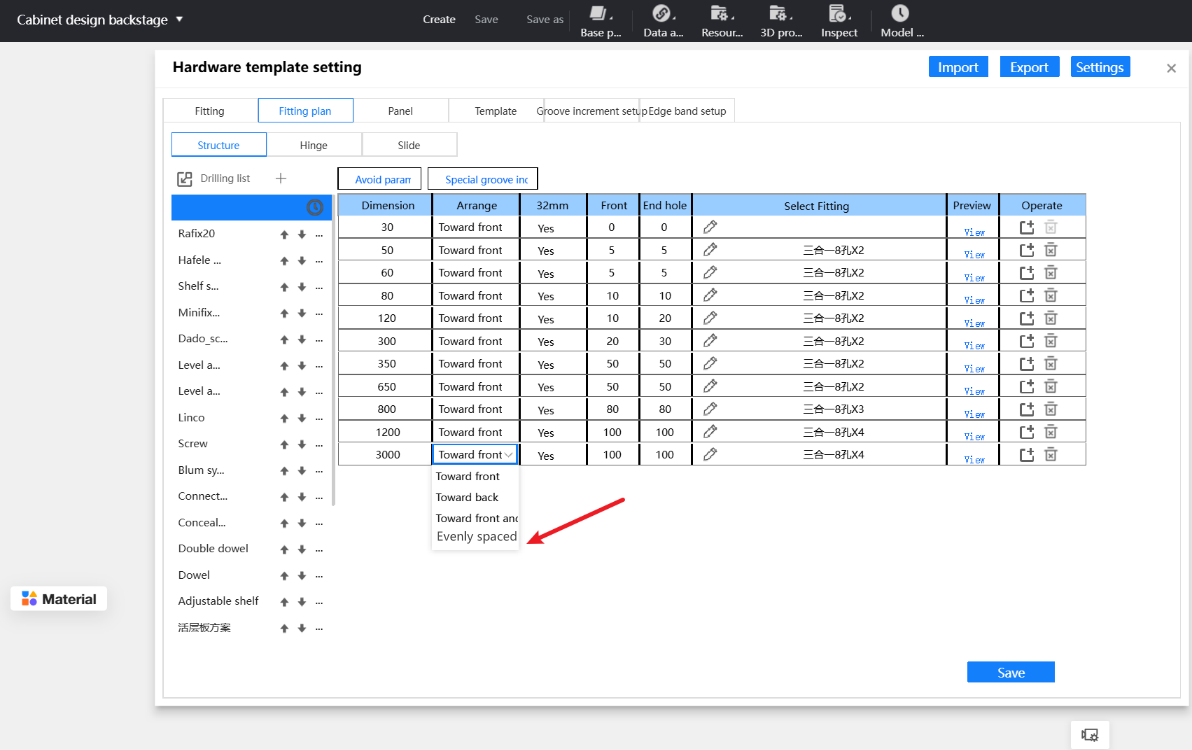Delete the dimension 80 row
Viewport: 1192px width, 750px height.
tap(1051, 295)
